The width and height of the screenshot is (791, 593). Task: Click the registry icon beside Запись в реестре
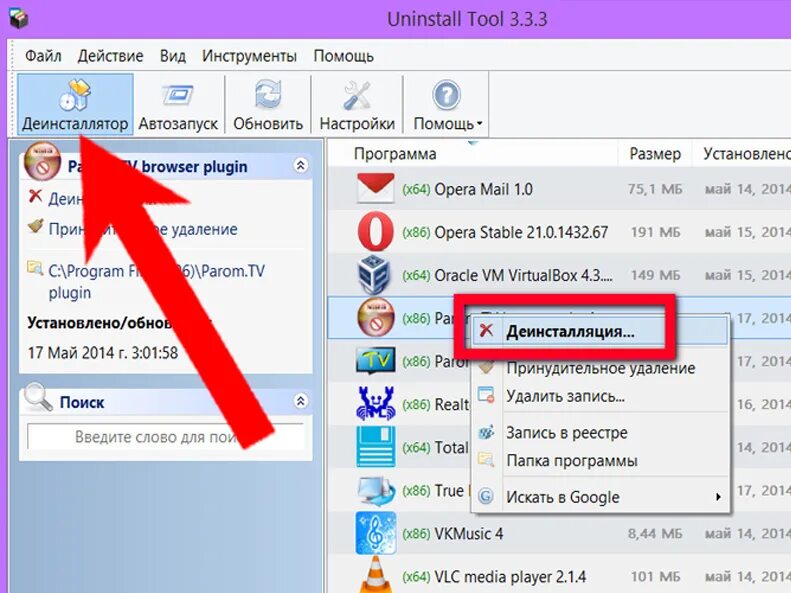486,432
